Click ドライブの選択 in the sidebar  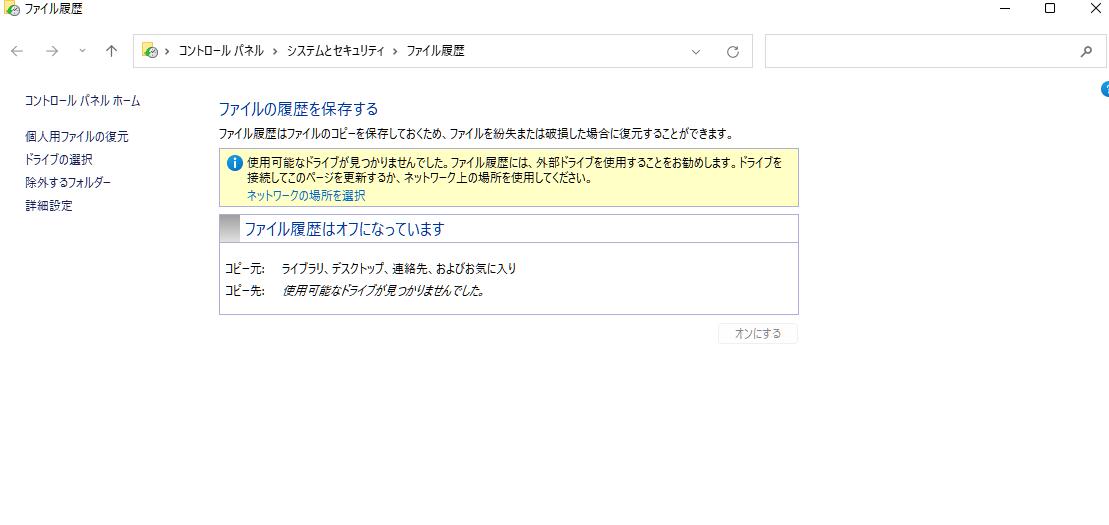click(59, 160)
